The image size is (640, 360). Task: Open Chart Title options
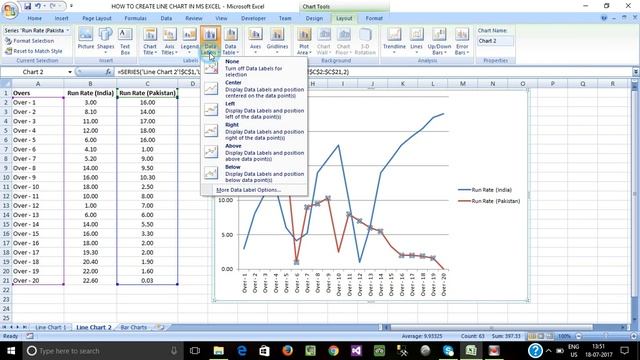(x=150, y=41)
